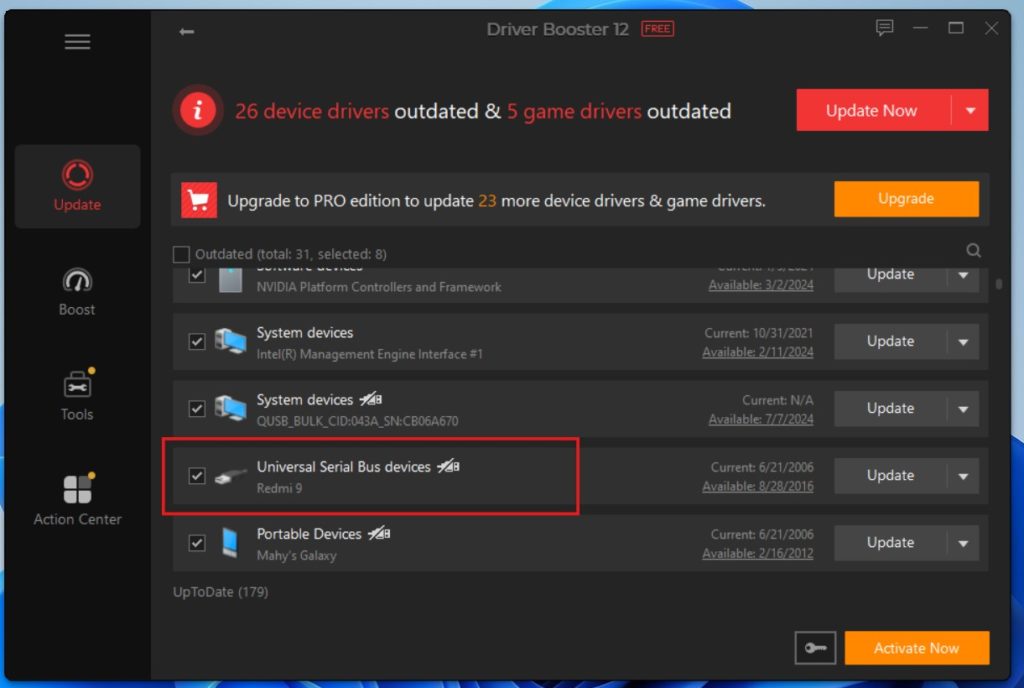The width and height of the screenshot is (1024, 688).
Task: Open the Action Center tab
Action: (x=77, y=499)
